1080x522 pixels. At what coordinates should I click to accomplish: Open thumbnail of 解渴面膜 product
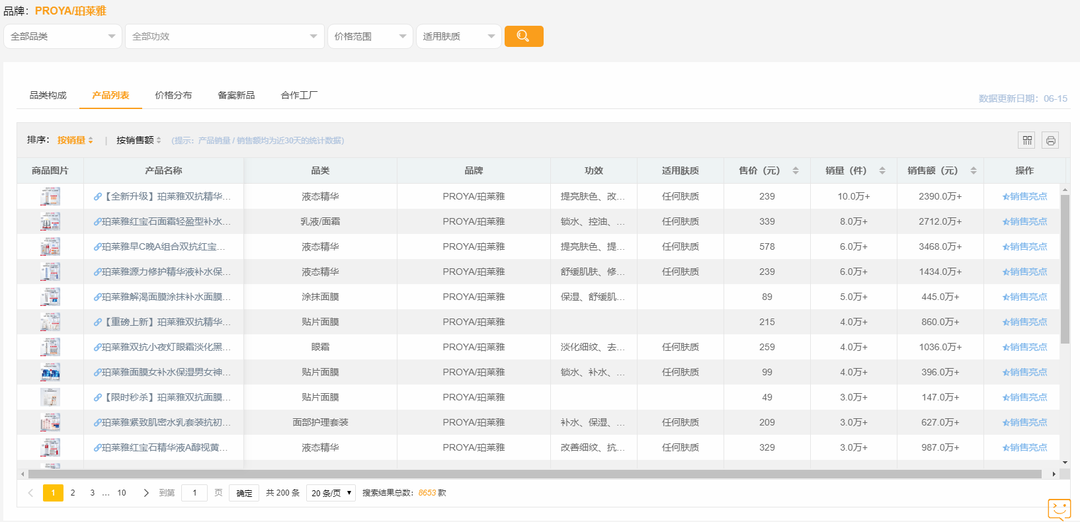click(50, 297)
